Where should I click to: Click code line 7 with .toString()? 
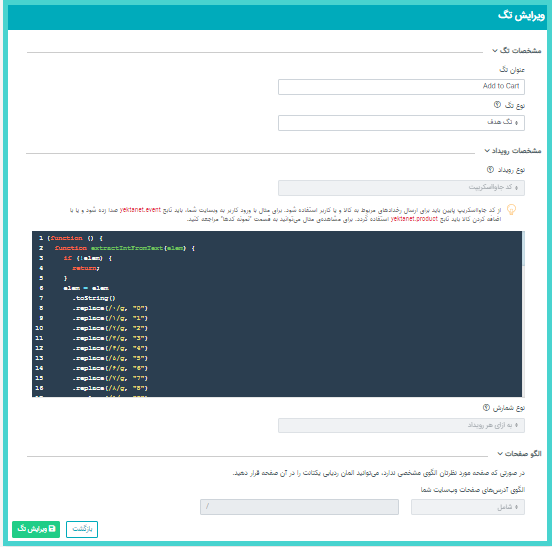[x=94, y=298]
